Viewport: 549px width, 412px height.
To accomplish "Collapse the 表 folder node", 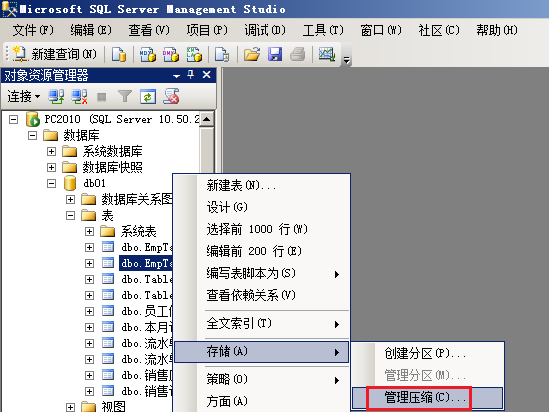I will pyautogui.click(x=70, y=215).
